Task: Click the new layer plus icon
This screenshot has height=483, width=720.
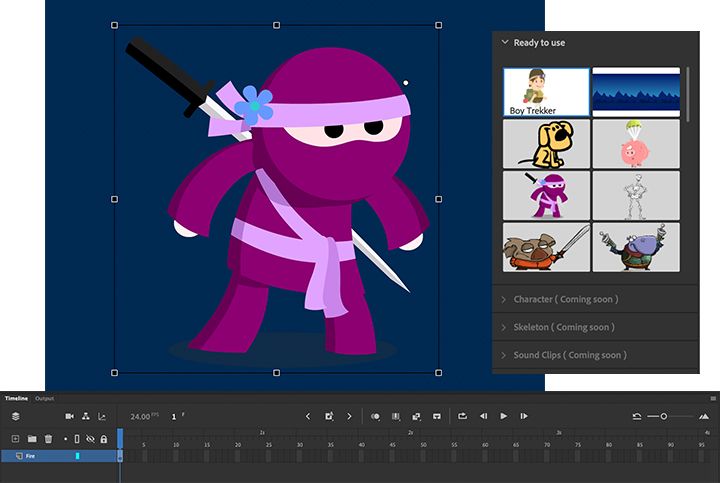Action: tap(15, 439)
